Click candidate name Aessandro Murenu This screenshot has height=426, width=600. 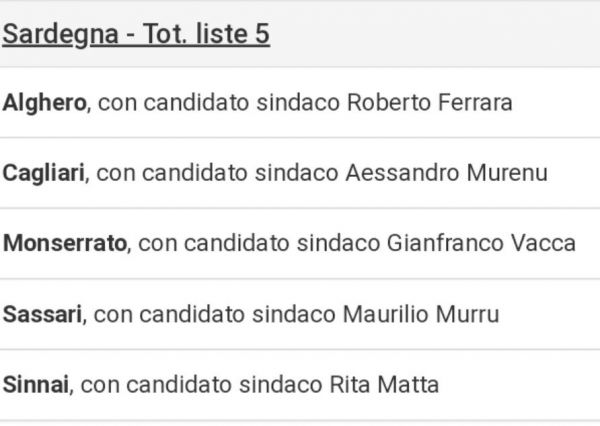447,173
